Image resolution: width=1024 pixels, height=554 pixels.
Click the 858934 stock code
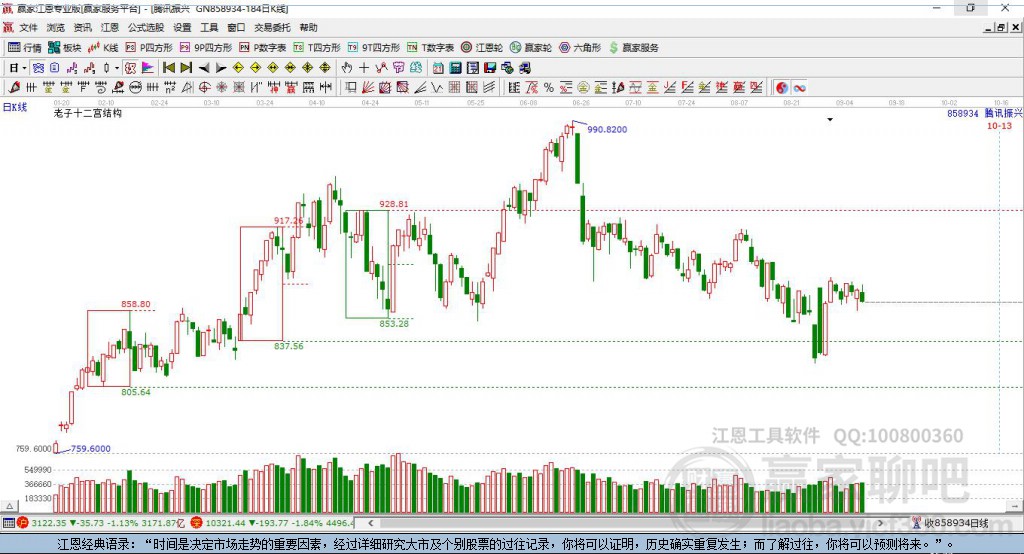pos(963,114)
